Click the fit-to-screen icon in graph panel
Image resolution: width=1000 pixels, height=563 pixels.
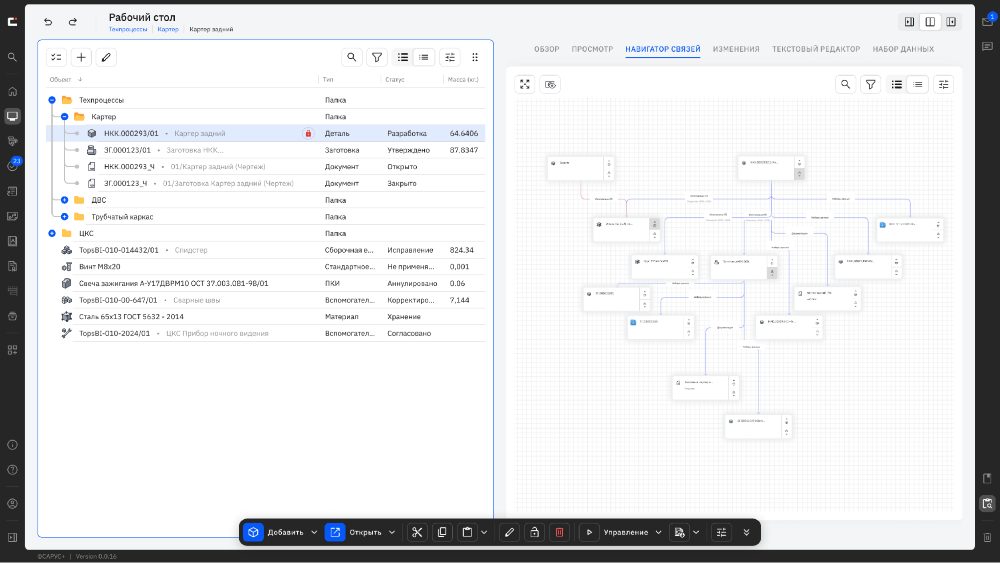point(525,84)
